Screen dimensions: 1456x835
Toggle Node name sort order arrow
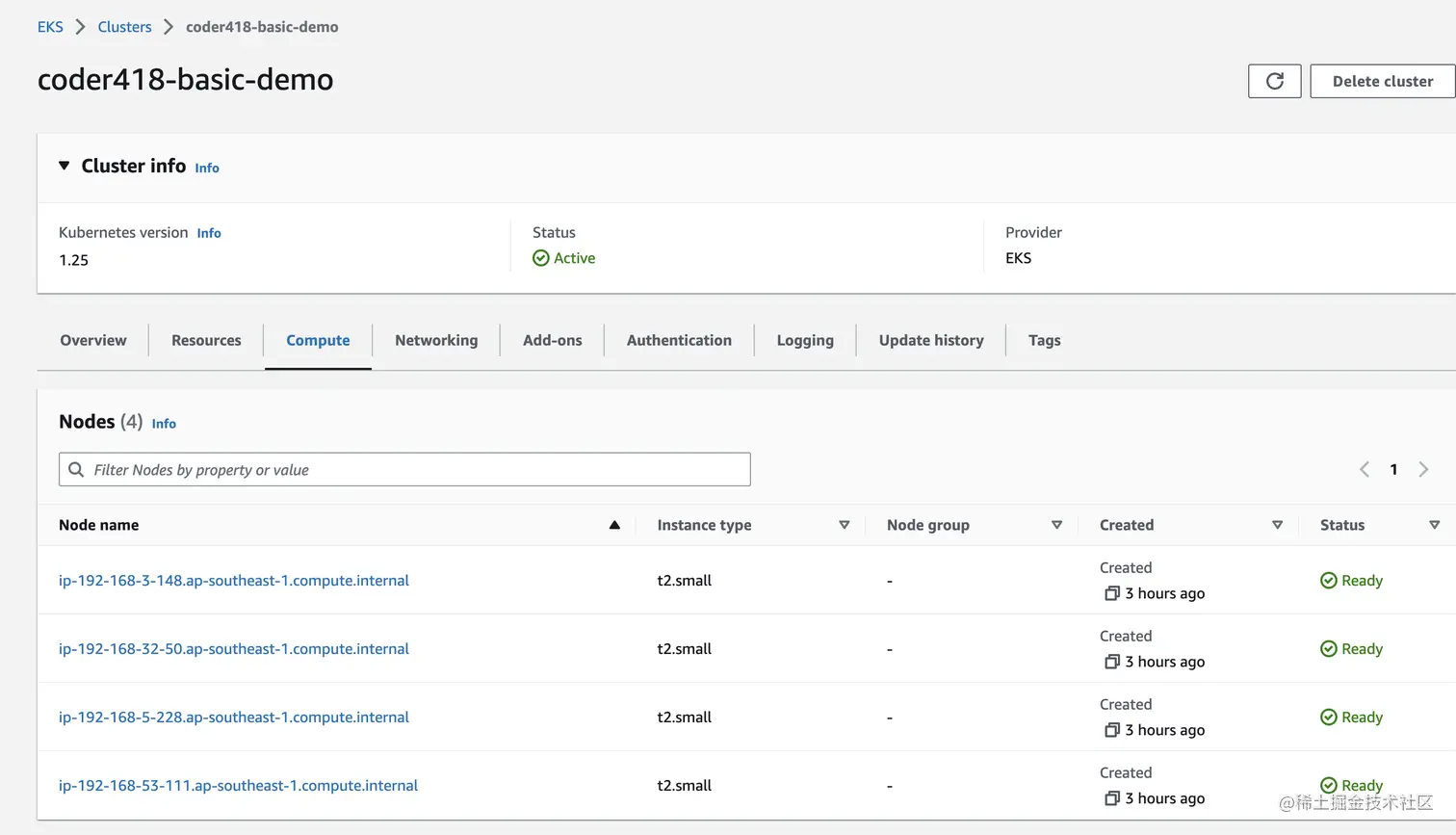(x=614, y=525)
